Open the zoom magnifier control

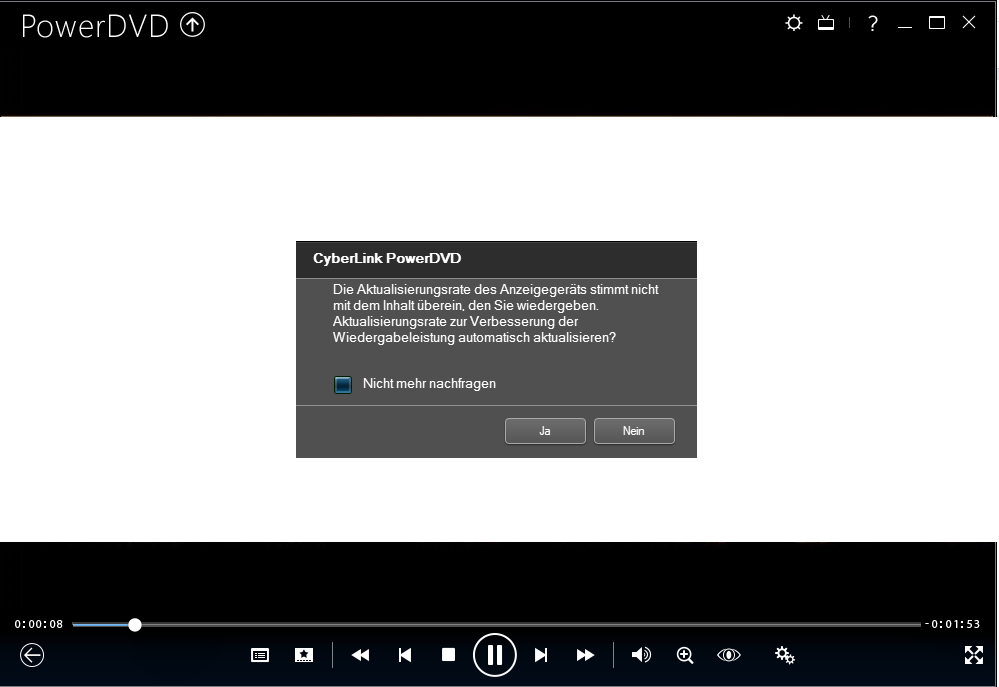click(x=685, y=655)
